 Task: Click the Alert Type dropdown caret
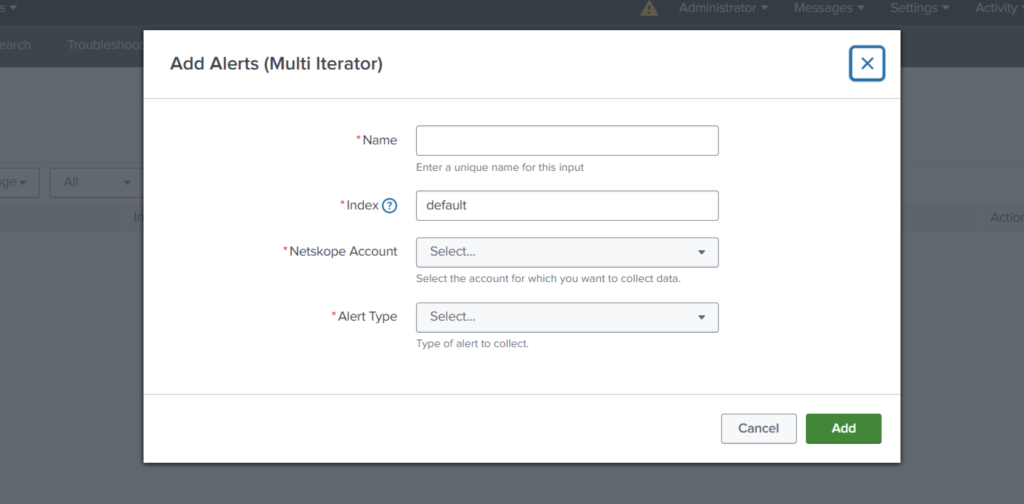701,318
